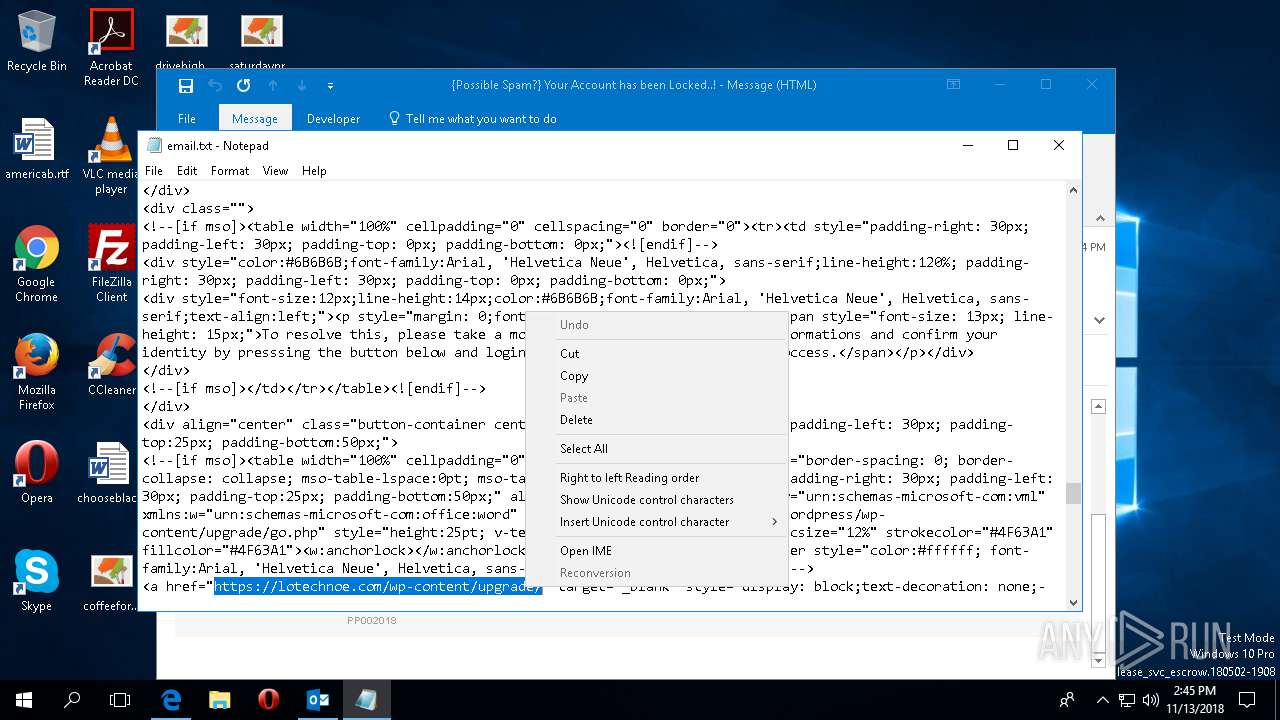Viewport: 1280px width, 720px height.
Task: Open Task View on taskbar
Action: tap(120, 700)
